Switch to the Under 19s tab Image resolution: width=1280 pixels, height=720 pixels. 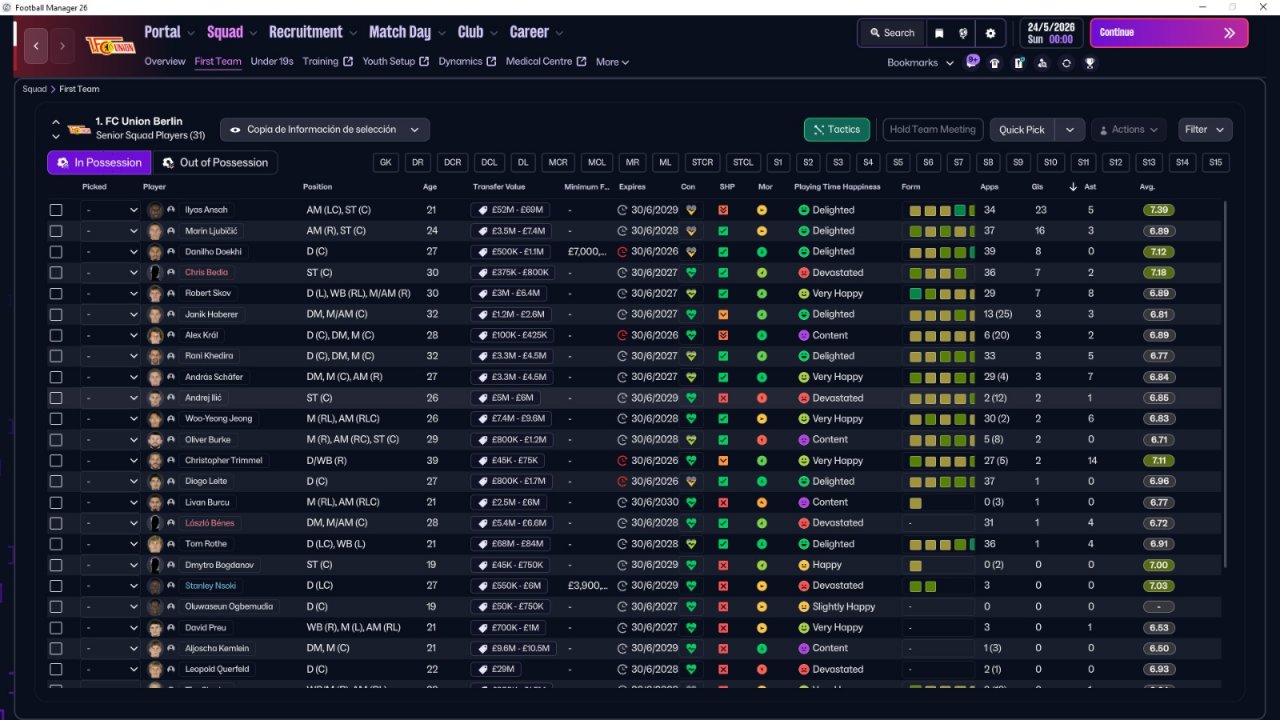point(272,62)
